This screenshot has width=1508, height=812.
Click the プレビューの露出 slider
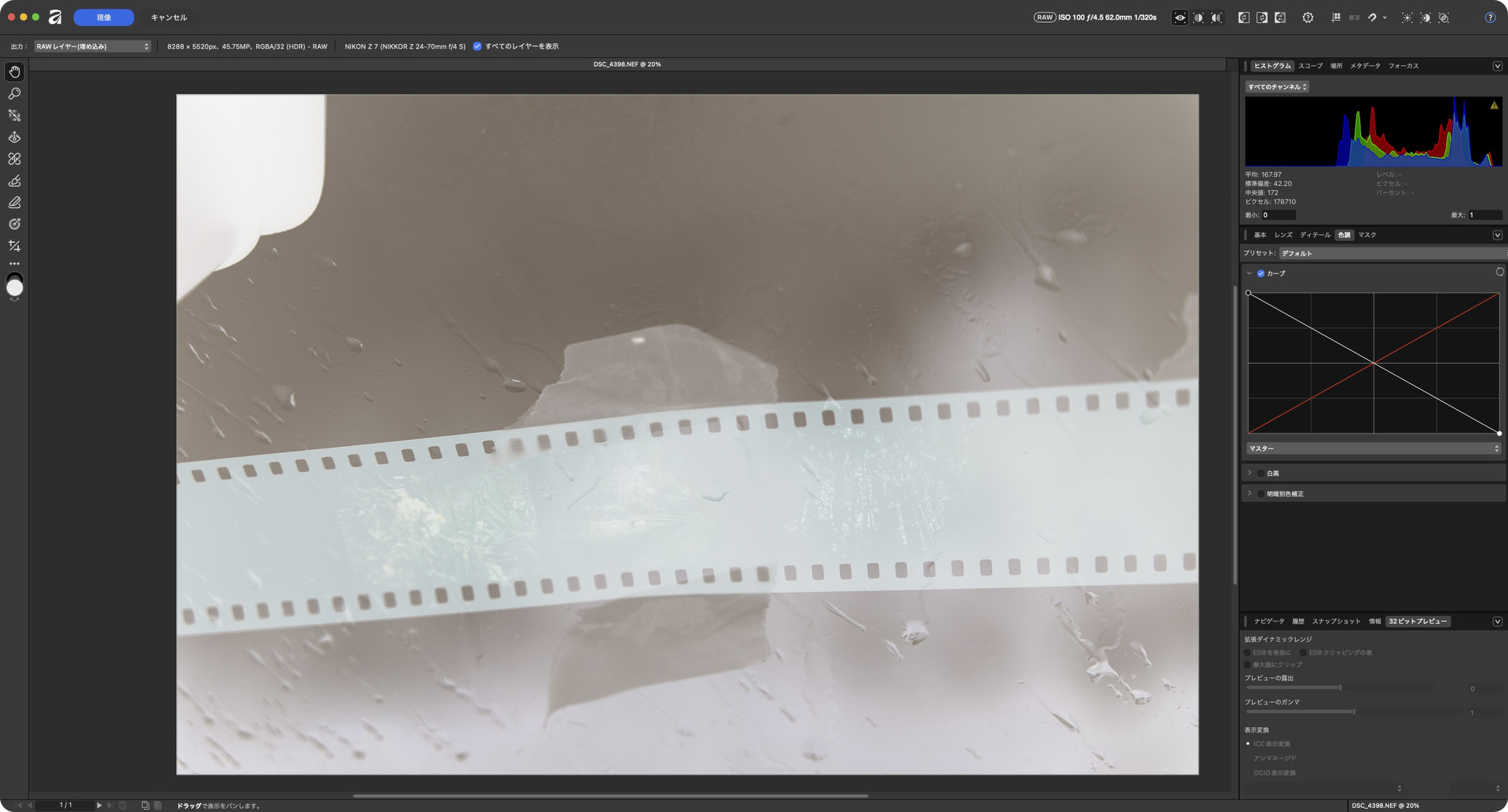pos(1340,688)
